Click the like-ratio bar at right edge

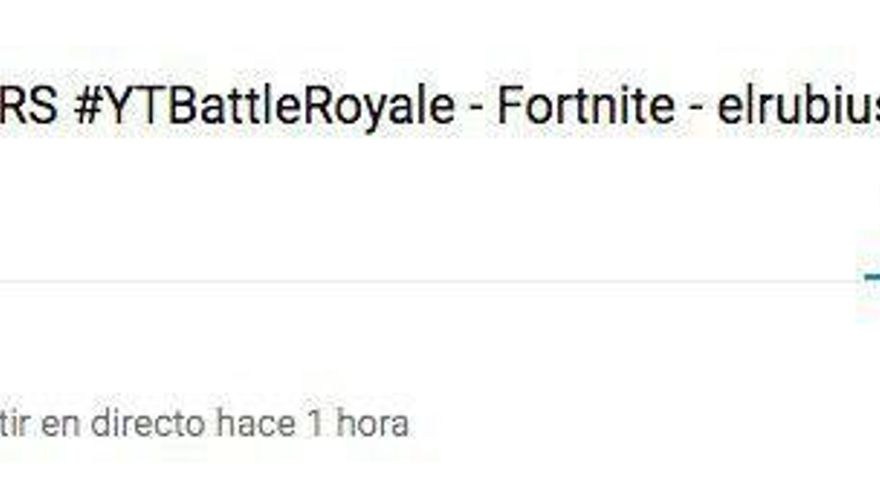(872, 277)
